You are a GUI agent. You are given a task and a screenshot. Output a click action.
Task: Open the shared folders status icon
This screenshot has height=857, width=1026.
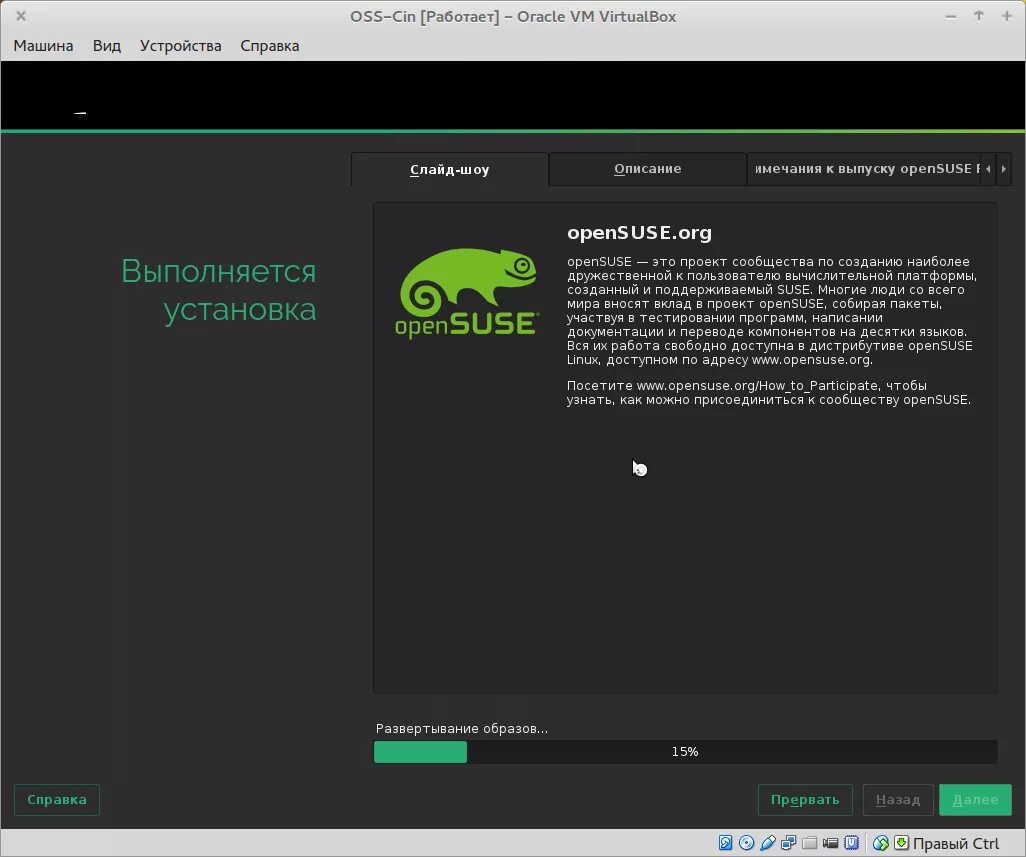point(809,843)
